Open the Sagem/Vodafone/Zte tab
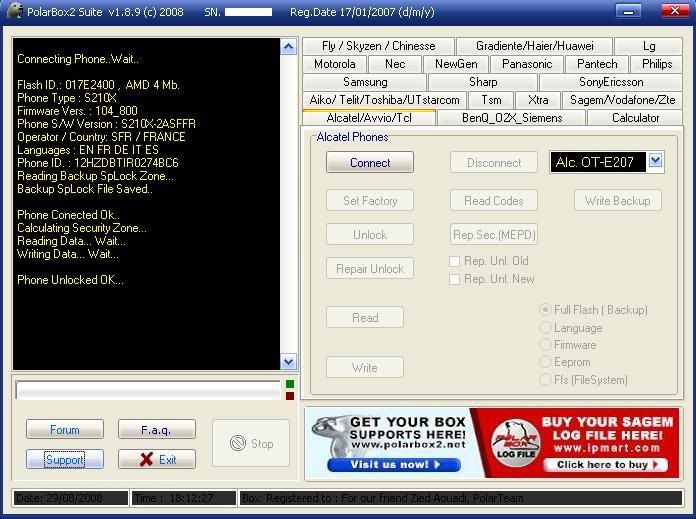696x519 pixels. pyautogui.click(x=622, y=100)
